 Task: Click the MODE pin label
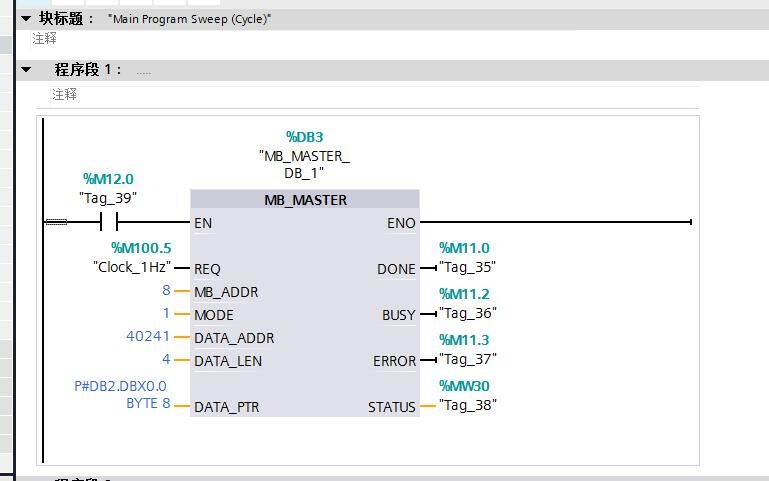pyautogui.click(x=214, y=315)
